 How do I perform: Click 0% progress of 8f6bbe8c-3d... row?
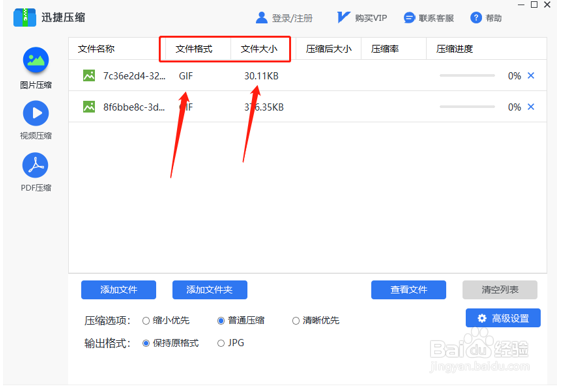pos(514,107)
